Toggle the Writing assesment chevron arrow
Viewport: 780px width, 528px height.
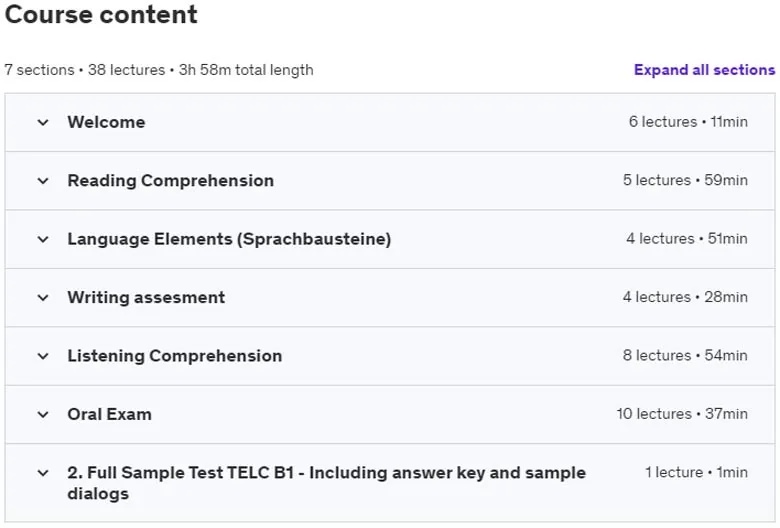pos(43,298)
